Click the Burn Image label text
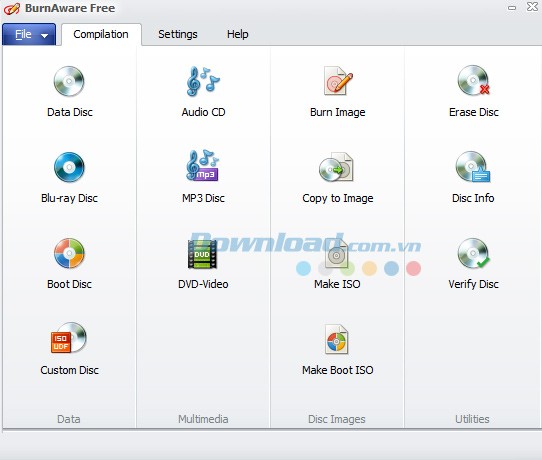 338,112
